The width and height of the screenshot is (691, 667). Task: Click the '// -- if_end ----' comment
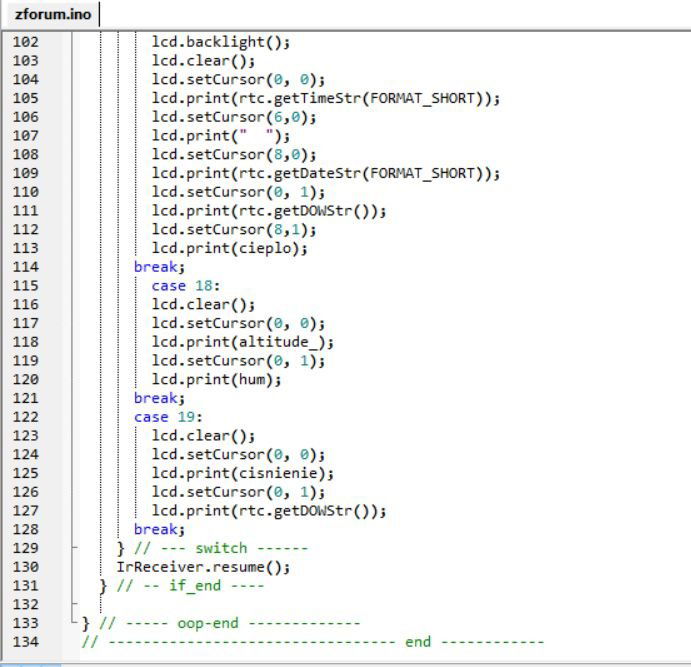tap(190, 586)
